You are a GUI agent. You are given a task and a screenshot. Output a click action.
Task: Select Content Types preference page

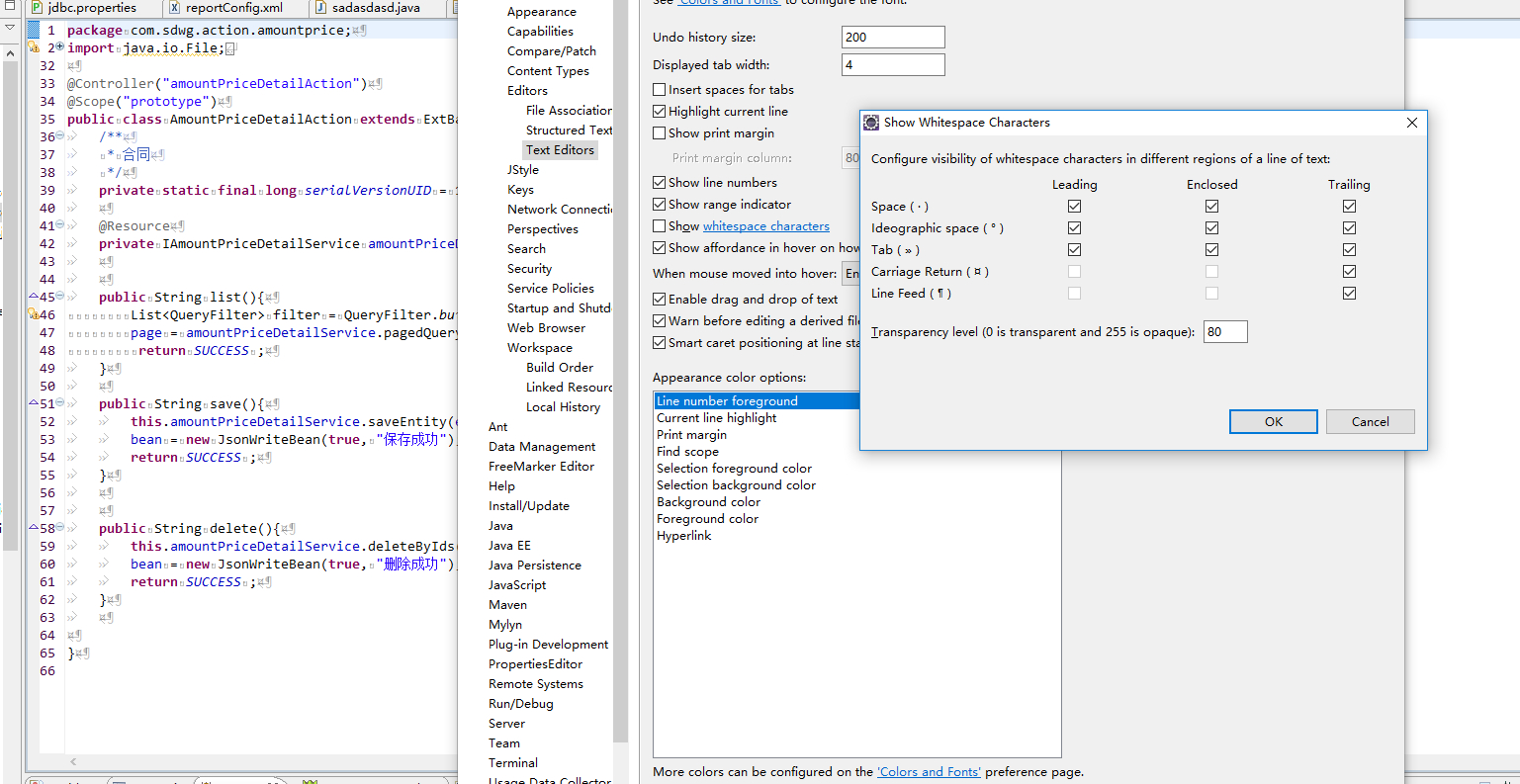click(x=548, y=71)
